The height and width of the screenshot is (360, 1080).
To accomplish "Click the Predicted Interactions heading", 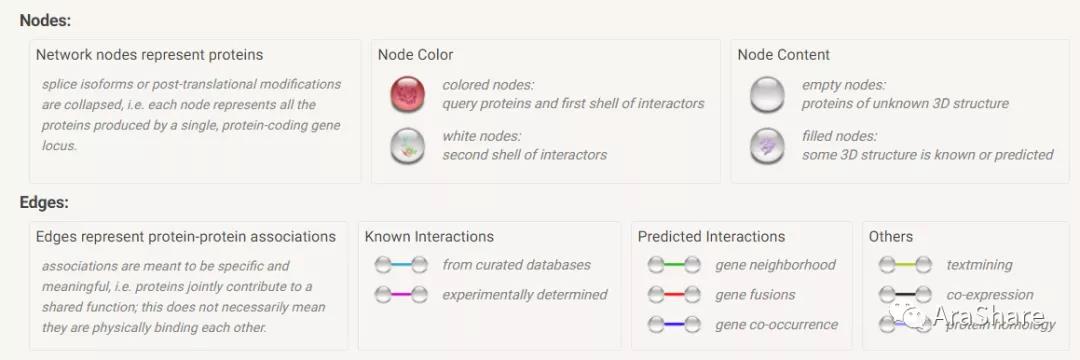I will [712, 236].
